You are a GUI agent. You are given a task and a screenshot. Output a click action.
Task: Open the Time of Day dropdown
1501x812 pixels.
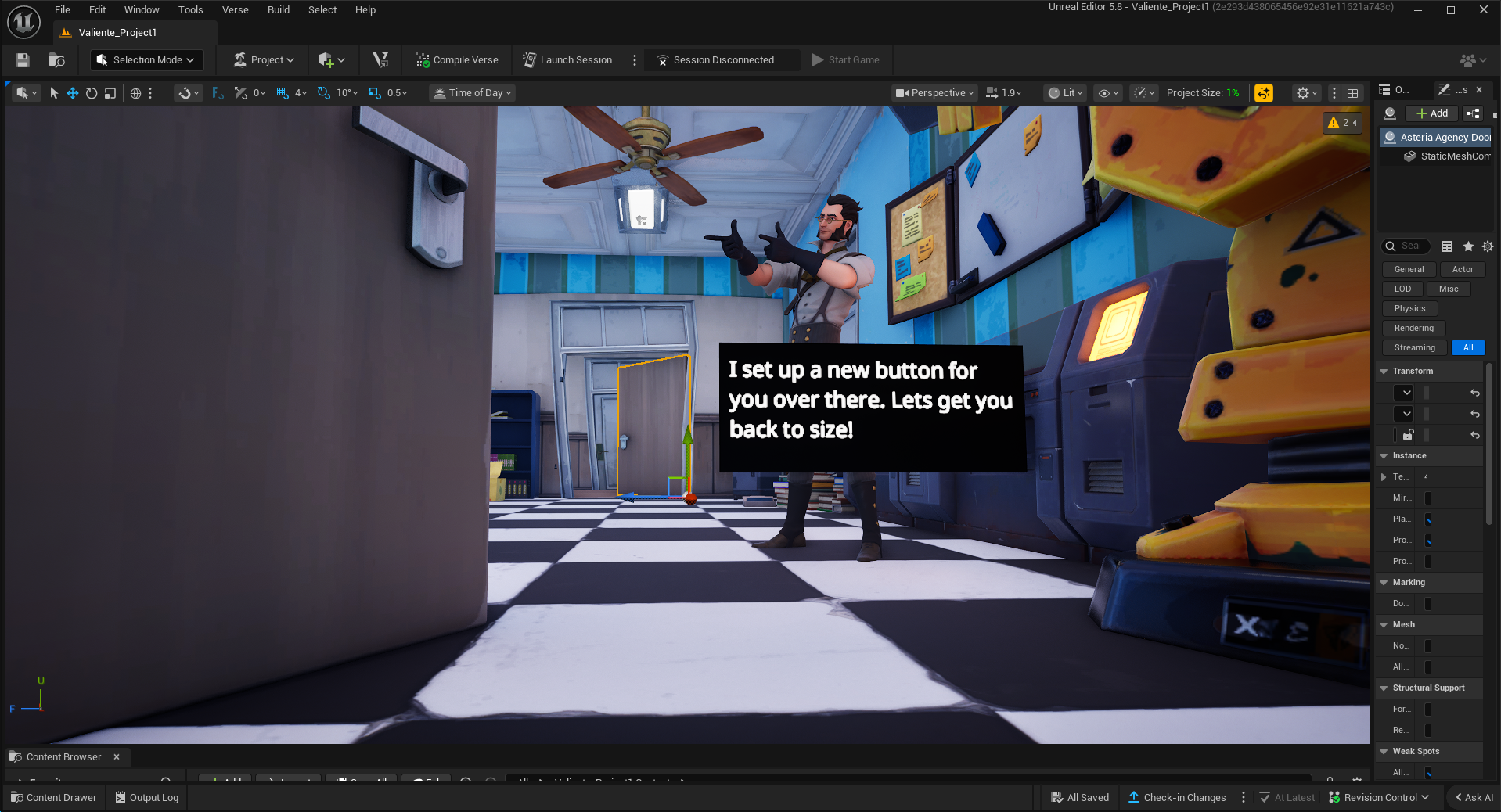(x=473, y=93)
